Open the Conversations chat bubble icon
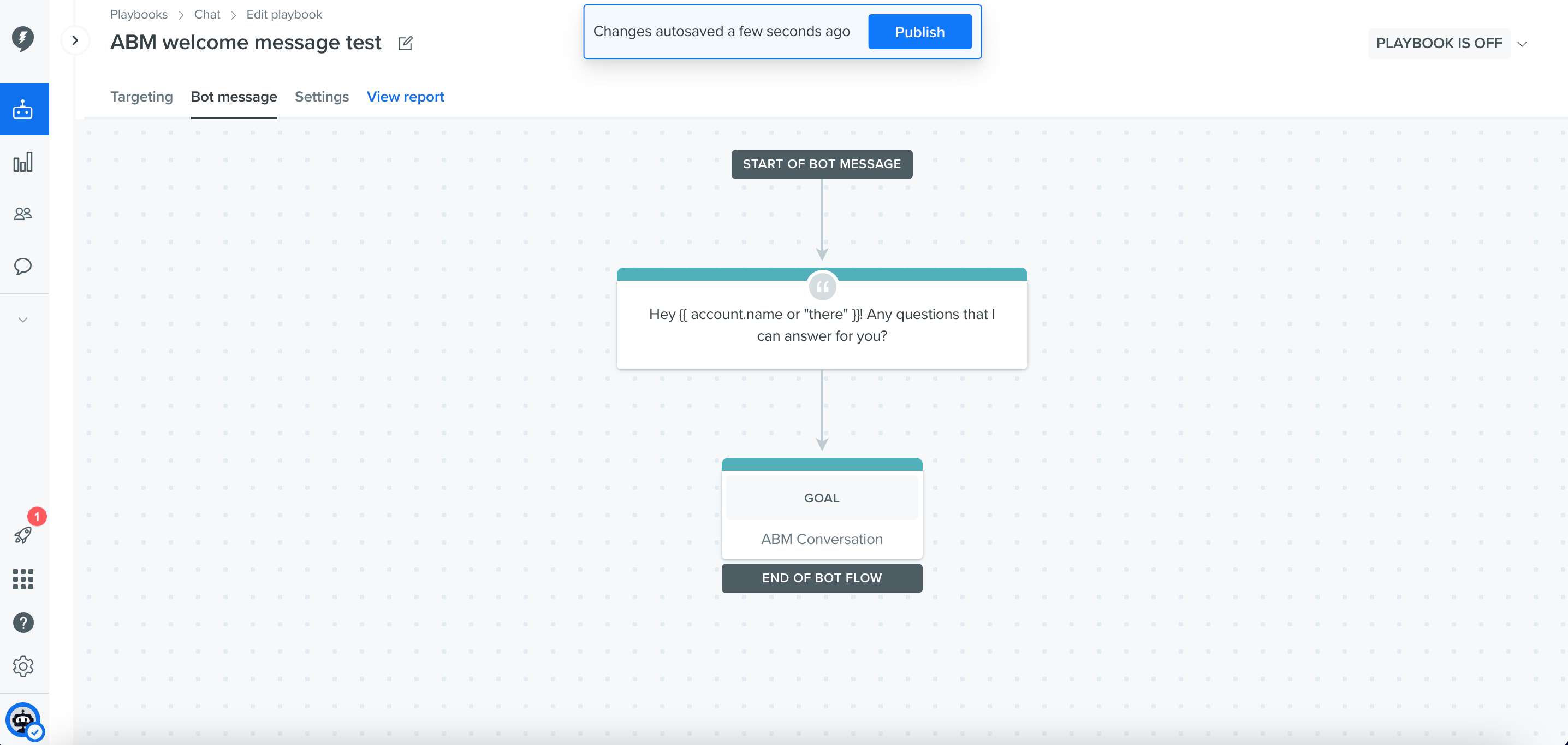Image resolution: width=1568 pixels, height=745 pixels. coord(23,266)
